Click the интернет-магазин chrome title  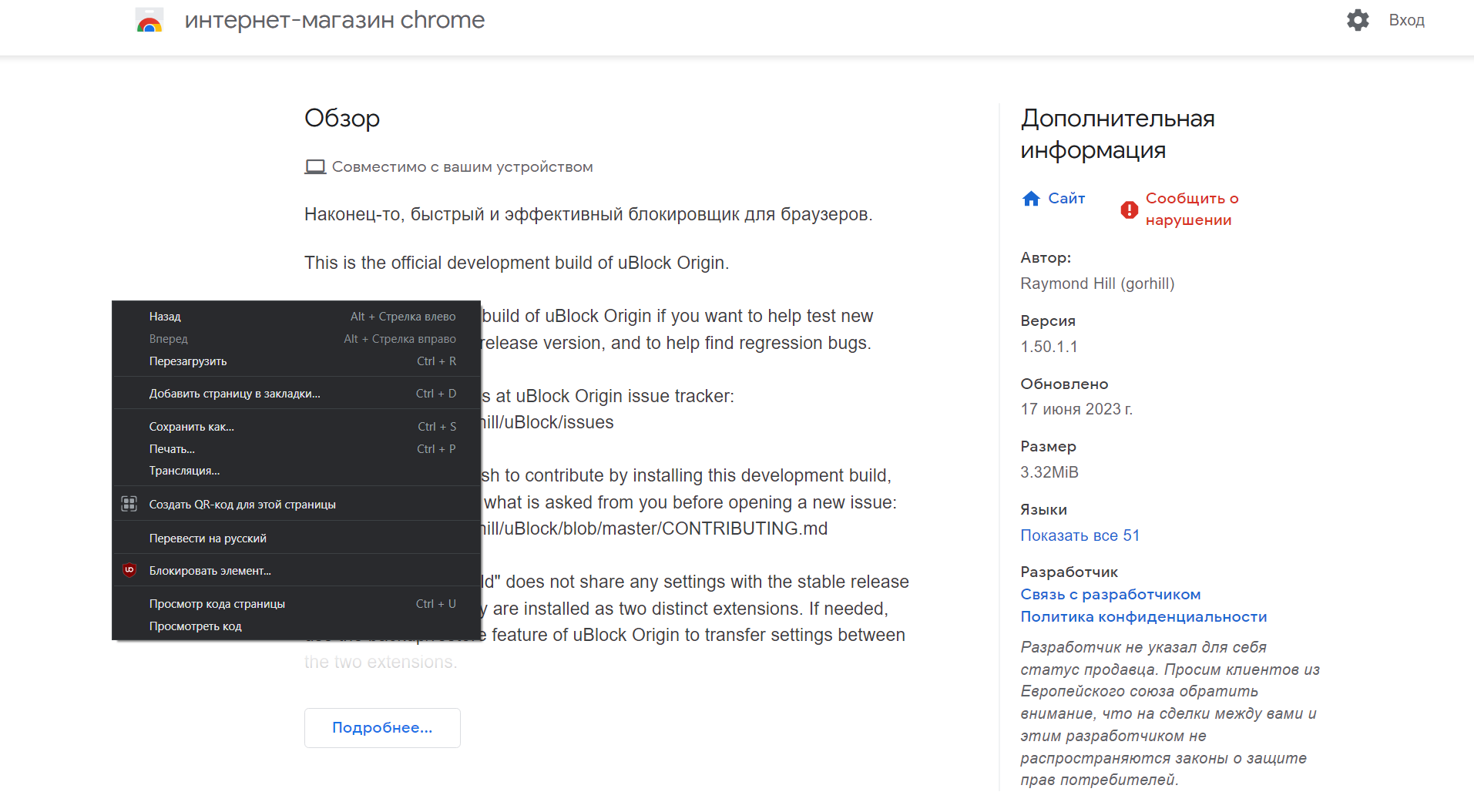pos(334,20)
